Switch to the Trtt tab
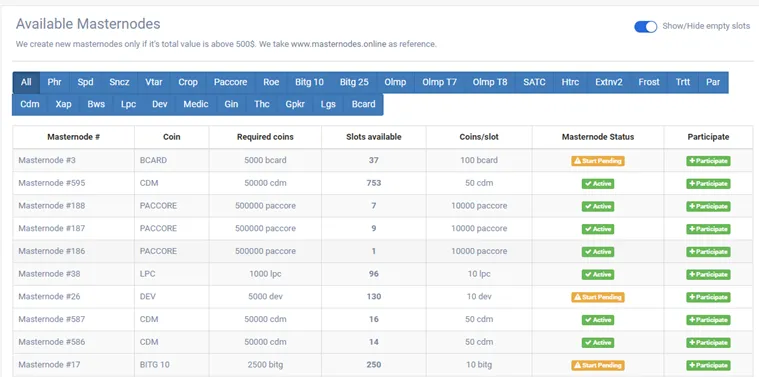759x377 pixels. pos(683,82)
